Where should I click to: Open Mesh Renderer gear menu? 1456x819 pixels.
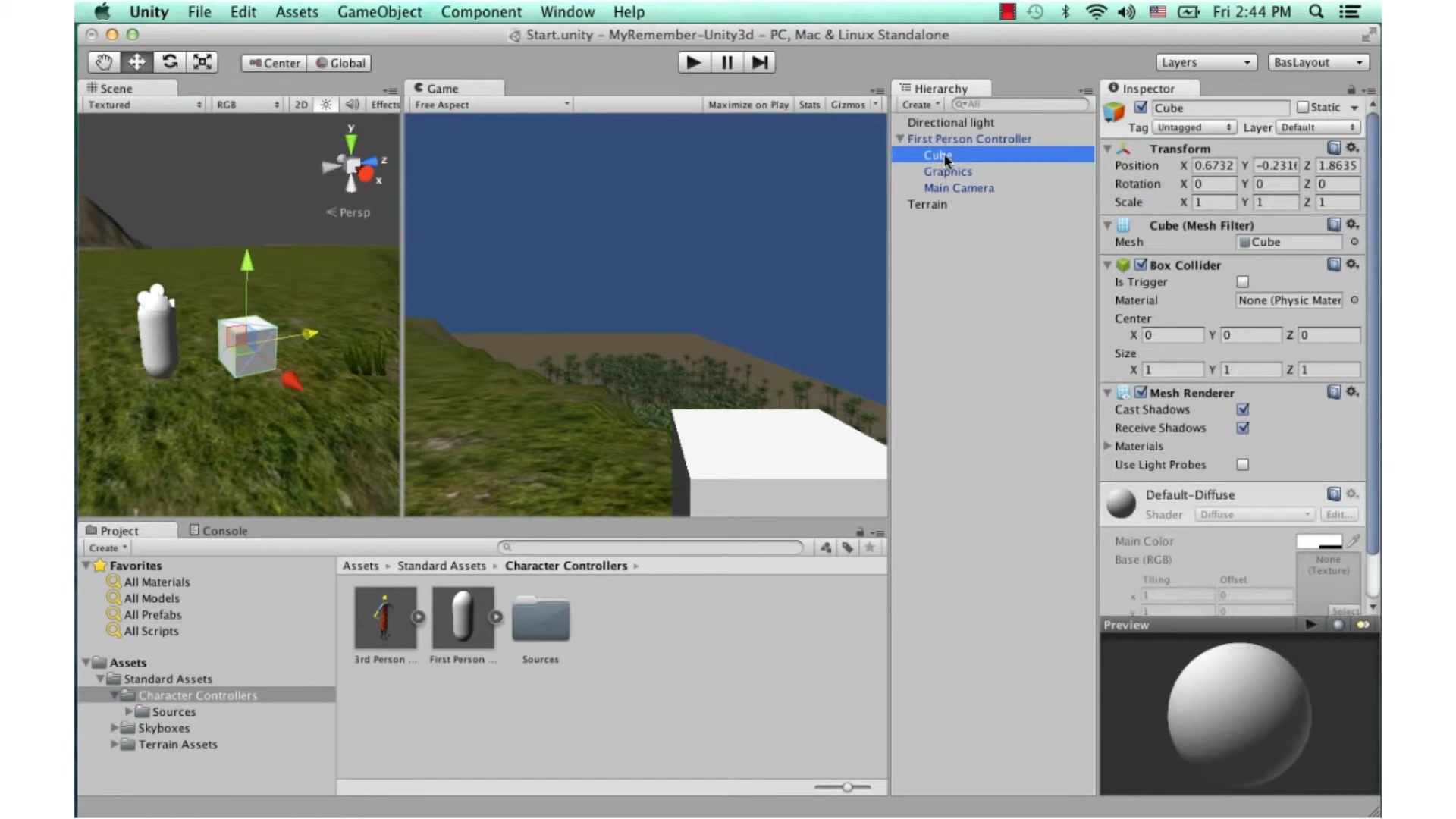click(x=1352, y=392)
